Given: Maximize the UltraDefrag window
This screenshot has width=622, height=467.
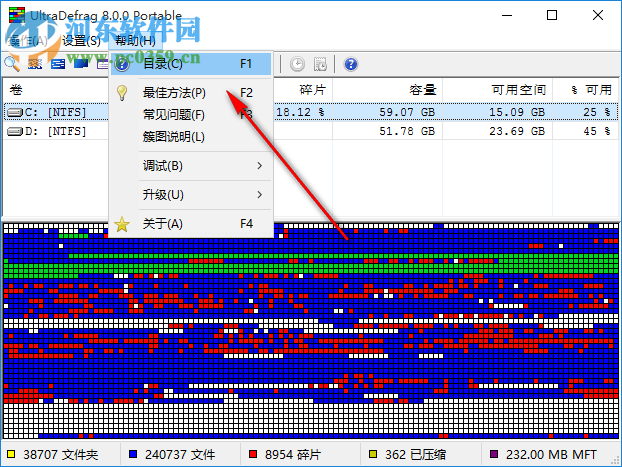Looking at the screenshot, I should pyautogui.click(x=552, y=15).
